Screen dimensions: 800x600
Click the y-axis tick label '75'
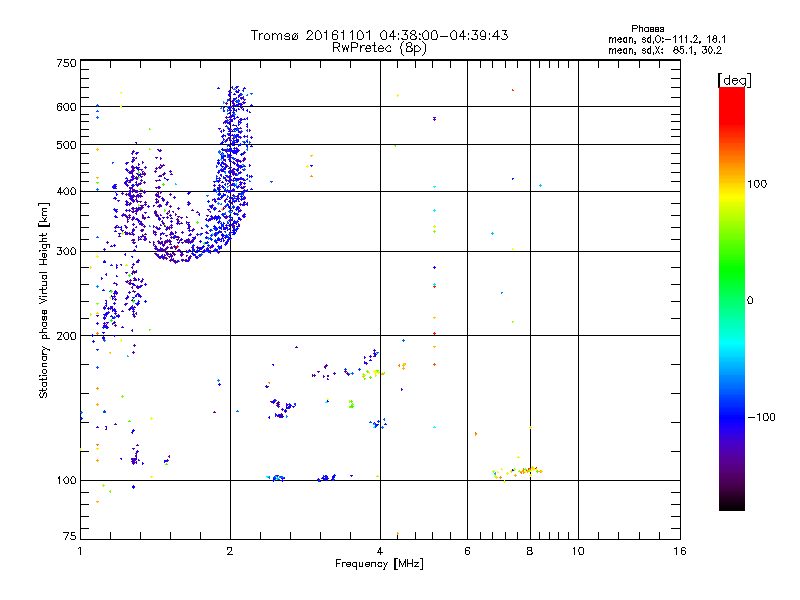[70, 536]
